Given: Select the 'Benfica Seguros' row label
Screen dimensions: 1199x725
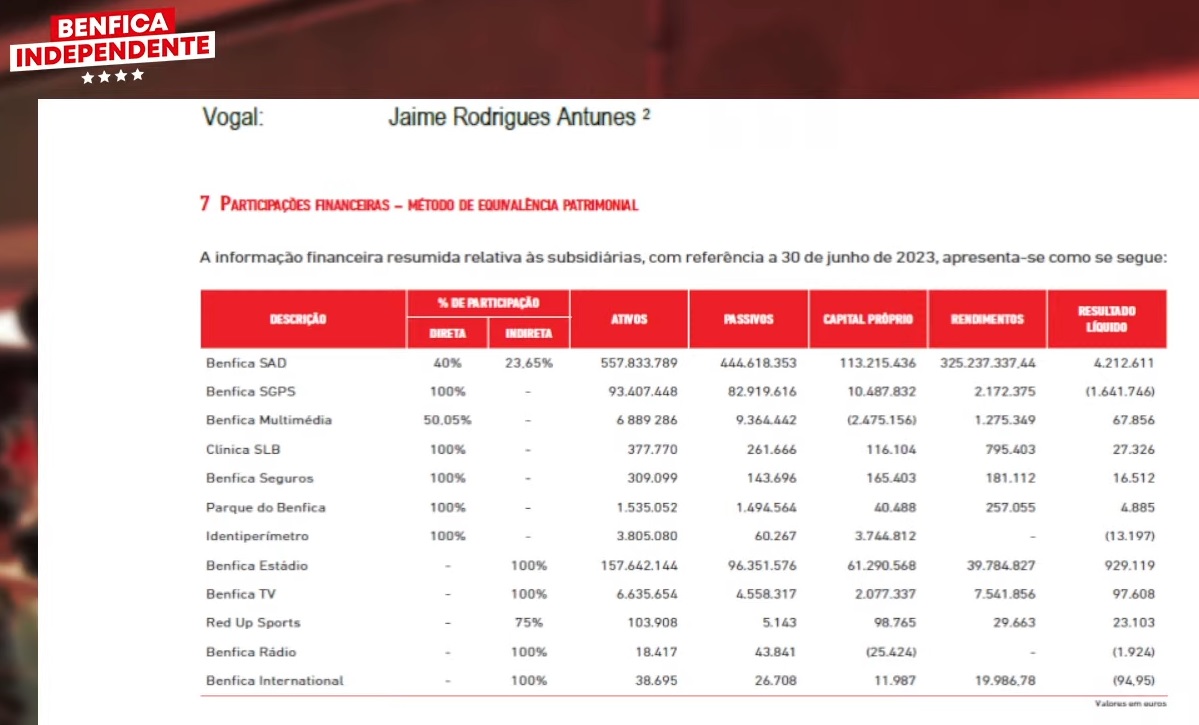Looking at the screenshot, I should click(x=259, y=478).
